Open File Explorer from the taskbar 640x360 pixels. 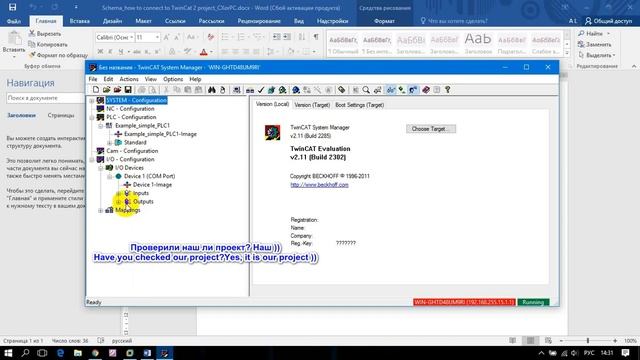tap(78, 353)
